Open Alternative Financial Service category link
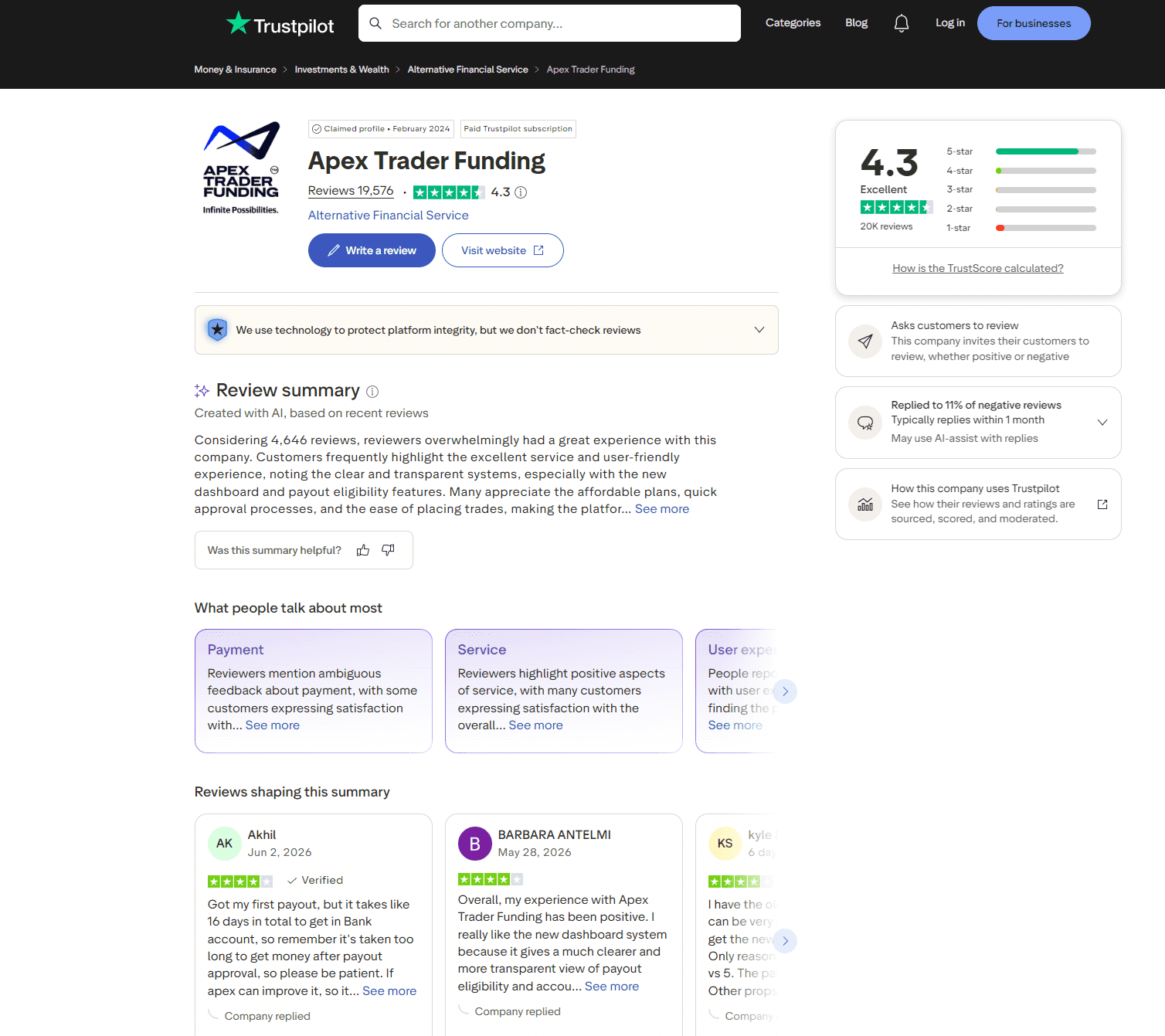The height and width of the screenshot is (1036, 1165). coord(389,216)
